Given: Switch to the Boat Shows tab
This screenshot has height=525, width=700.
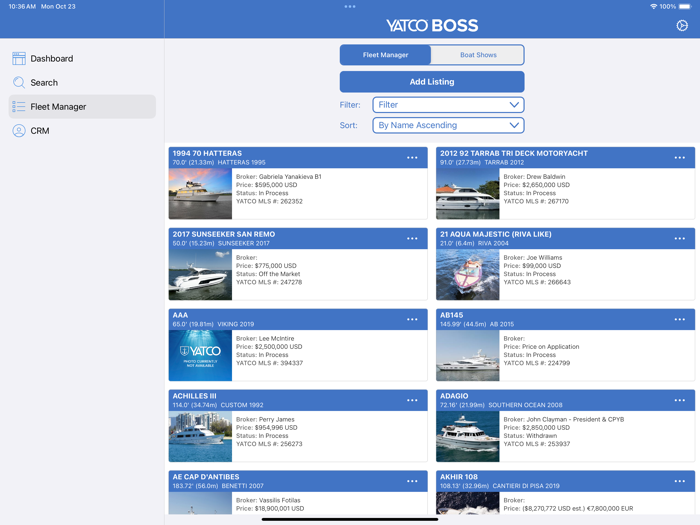Looking at the screenshot, I should tap(478, 55).
